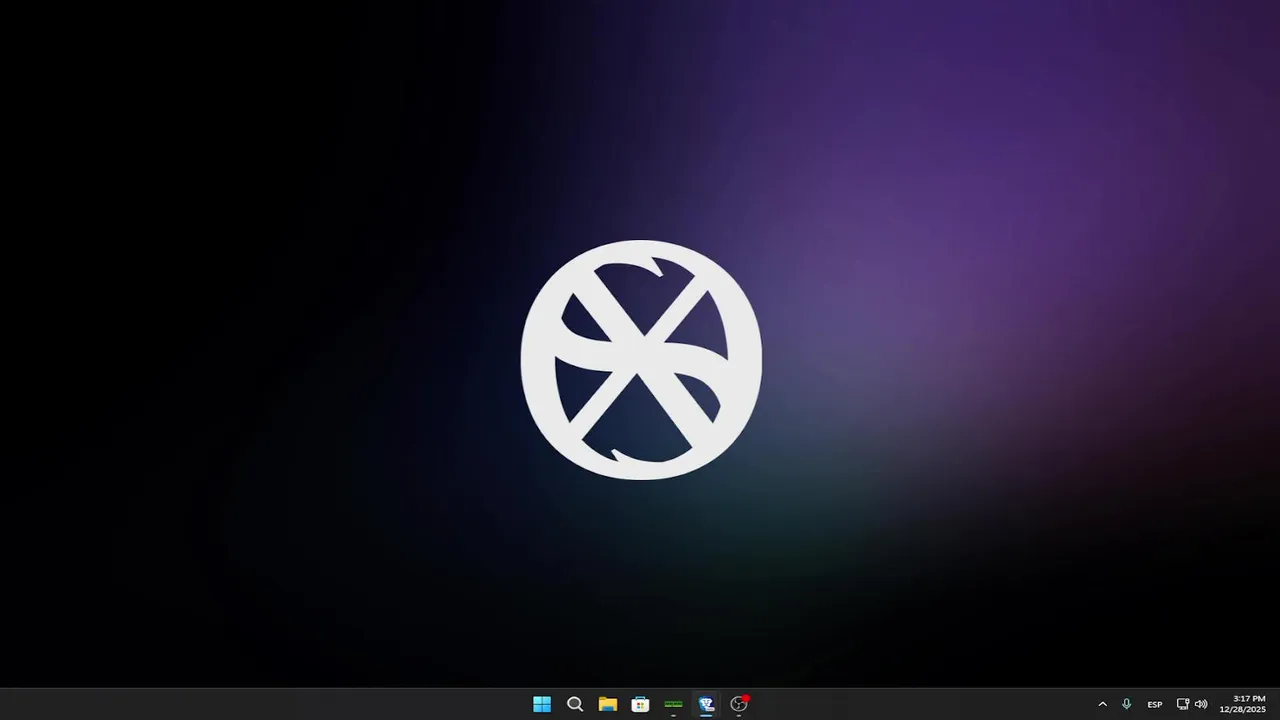Open the Windows Start menu
Viewport: 1280px width, 720px height.
coord(542,704)
